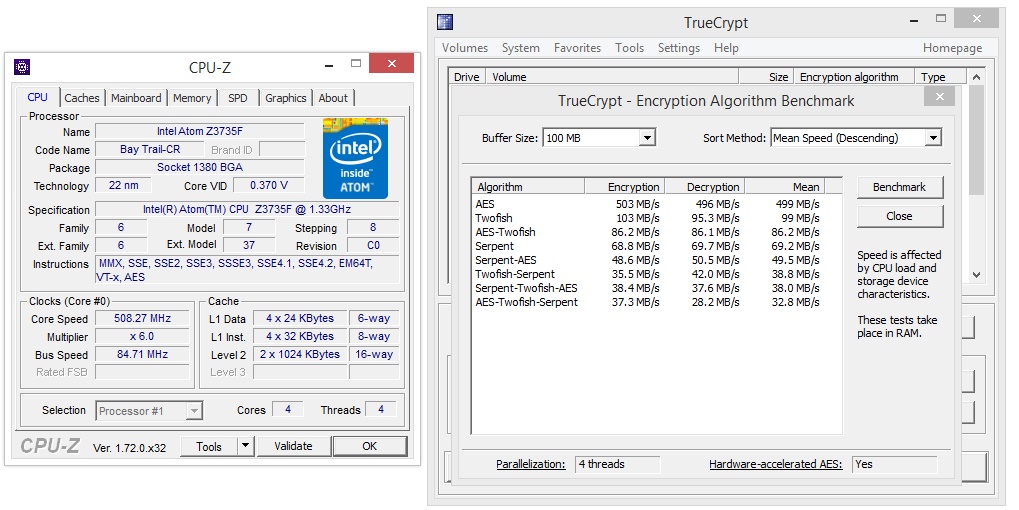Click the Type column header
1019x510 pixels.
click(941, 77)
